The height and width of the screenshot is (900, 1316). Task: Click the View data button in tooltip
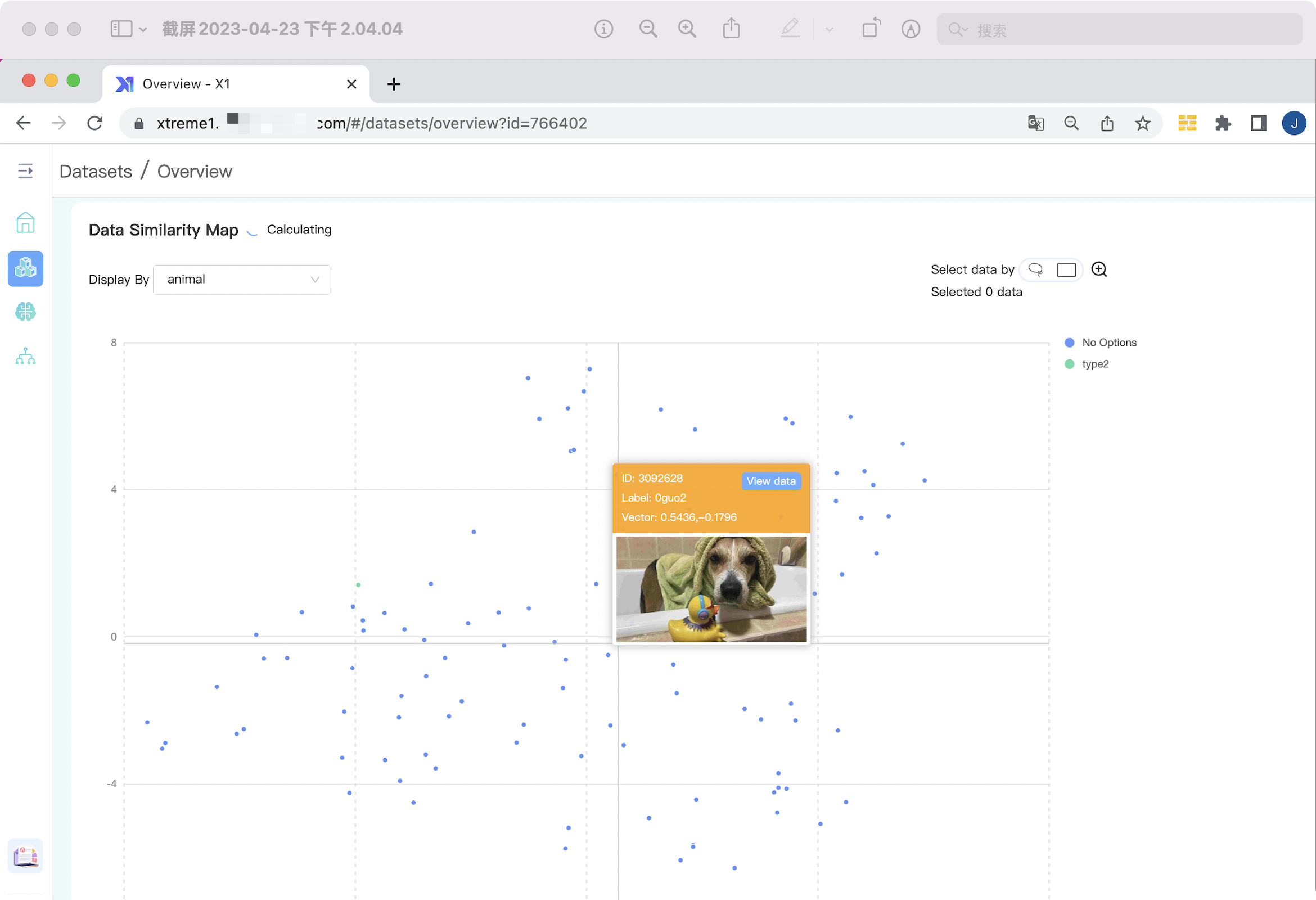click(x=770, y=481)
